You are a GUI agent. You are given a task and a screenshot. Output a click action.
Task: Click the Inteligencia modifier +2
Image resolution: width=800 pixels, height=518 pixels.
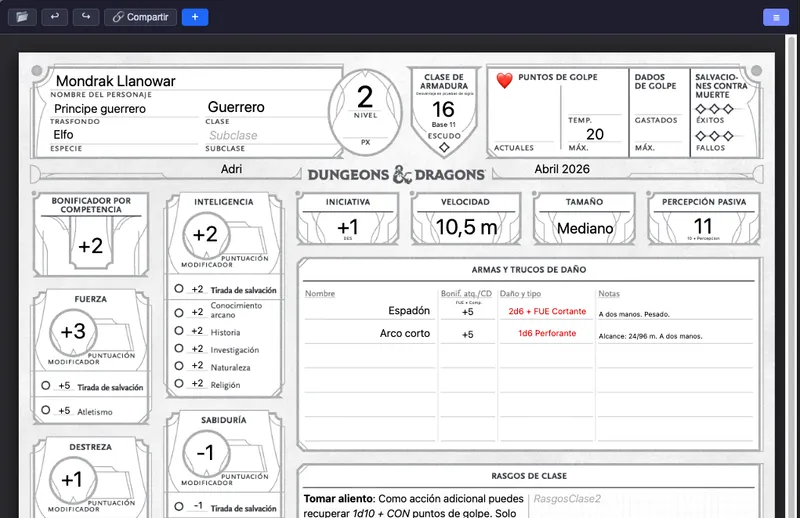point(206,235)
